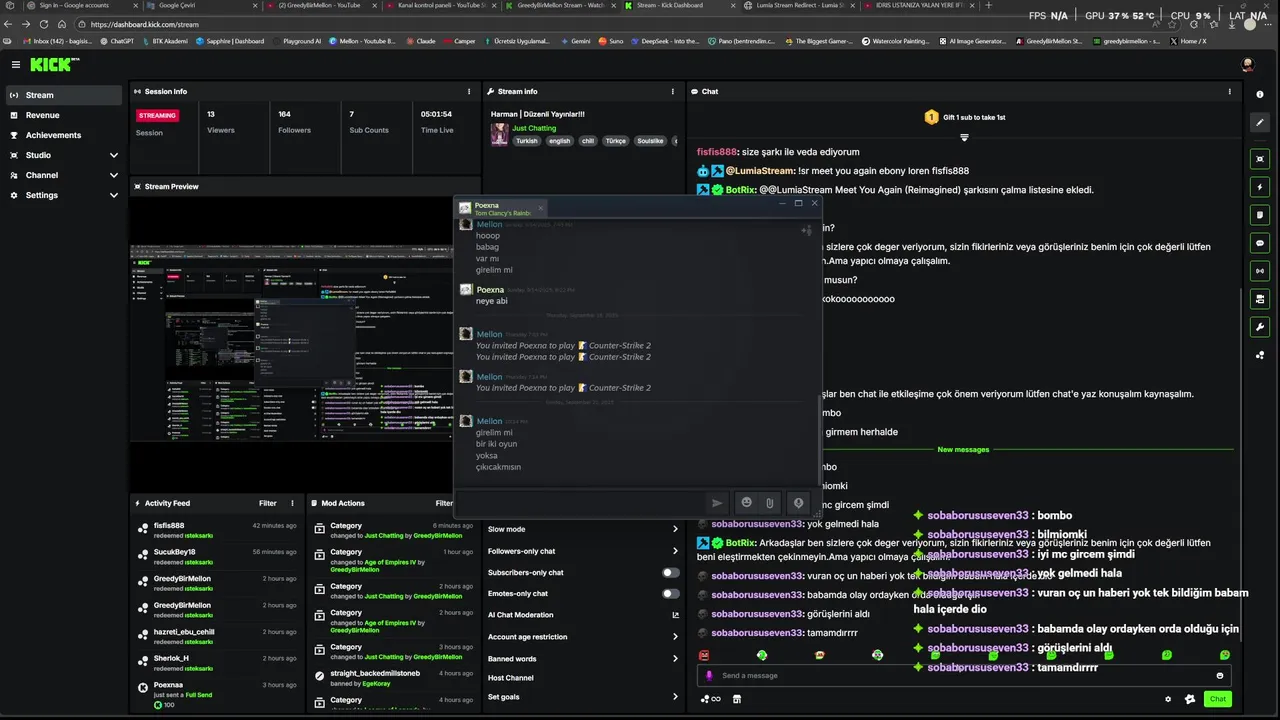
Task: Open Set goals options
Action: tap(583, 697)
